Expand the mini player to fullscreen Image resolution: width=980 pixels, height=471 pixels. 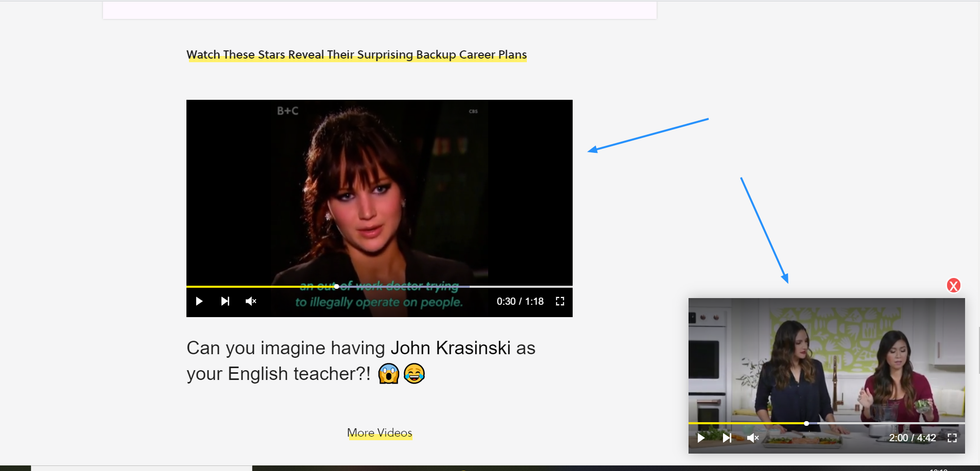pyautogui.click(x=952, y=437)
